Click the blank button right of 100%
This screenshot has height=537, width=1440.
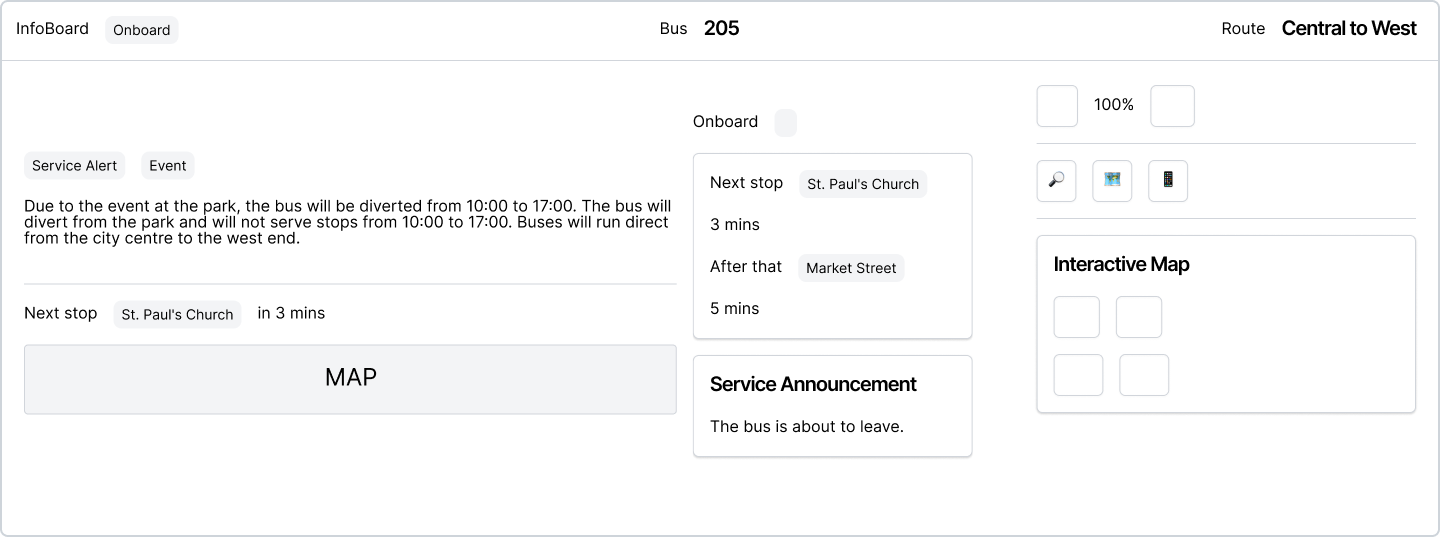pyautogui.click(x=1172, y=106)
